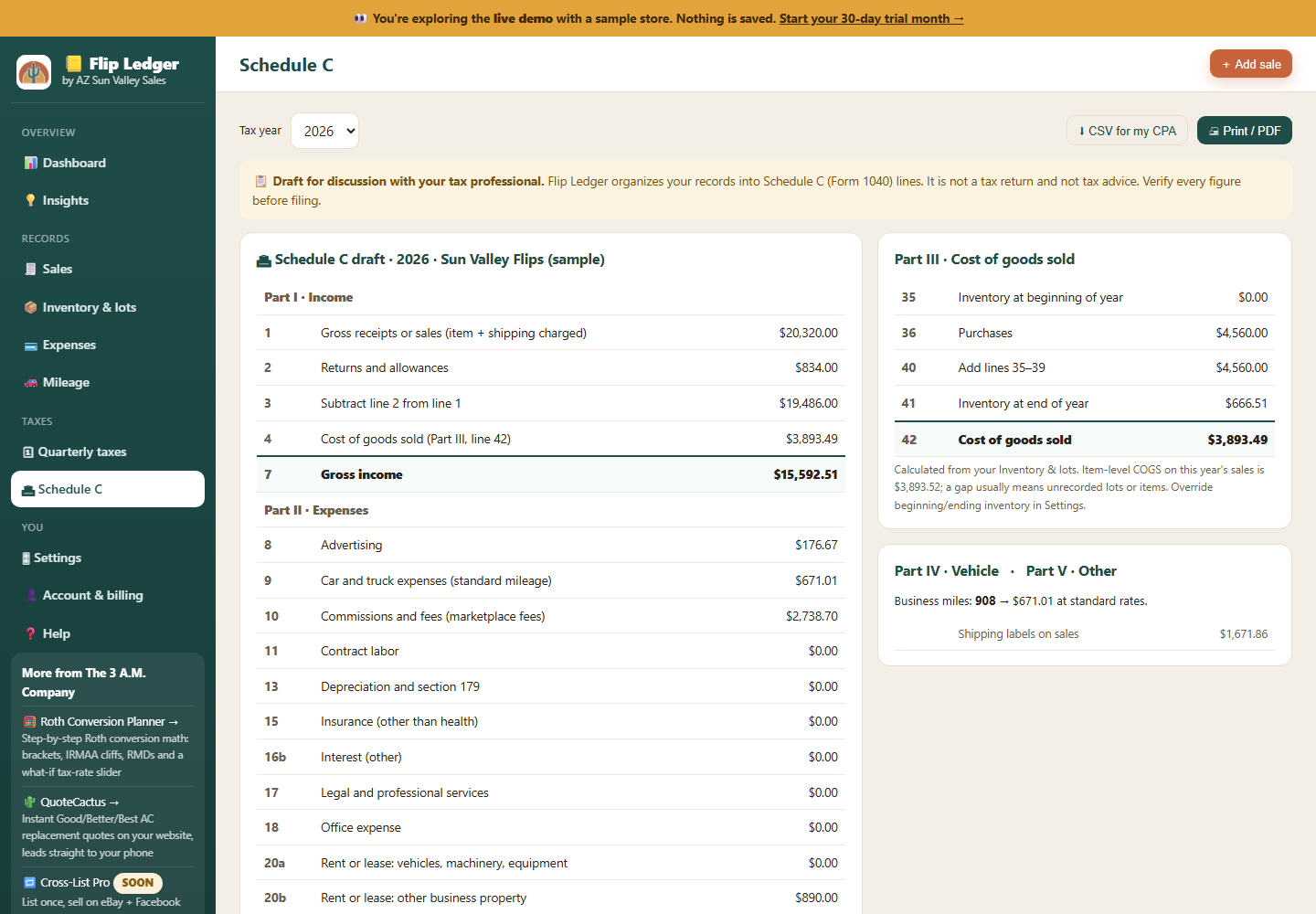Open the Tax year 2026 dropdown
Screen dimensions: 1316x914
click(324, 131)
